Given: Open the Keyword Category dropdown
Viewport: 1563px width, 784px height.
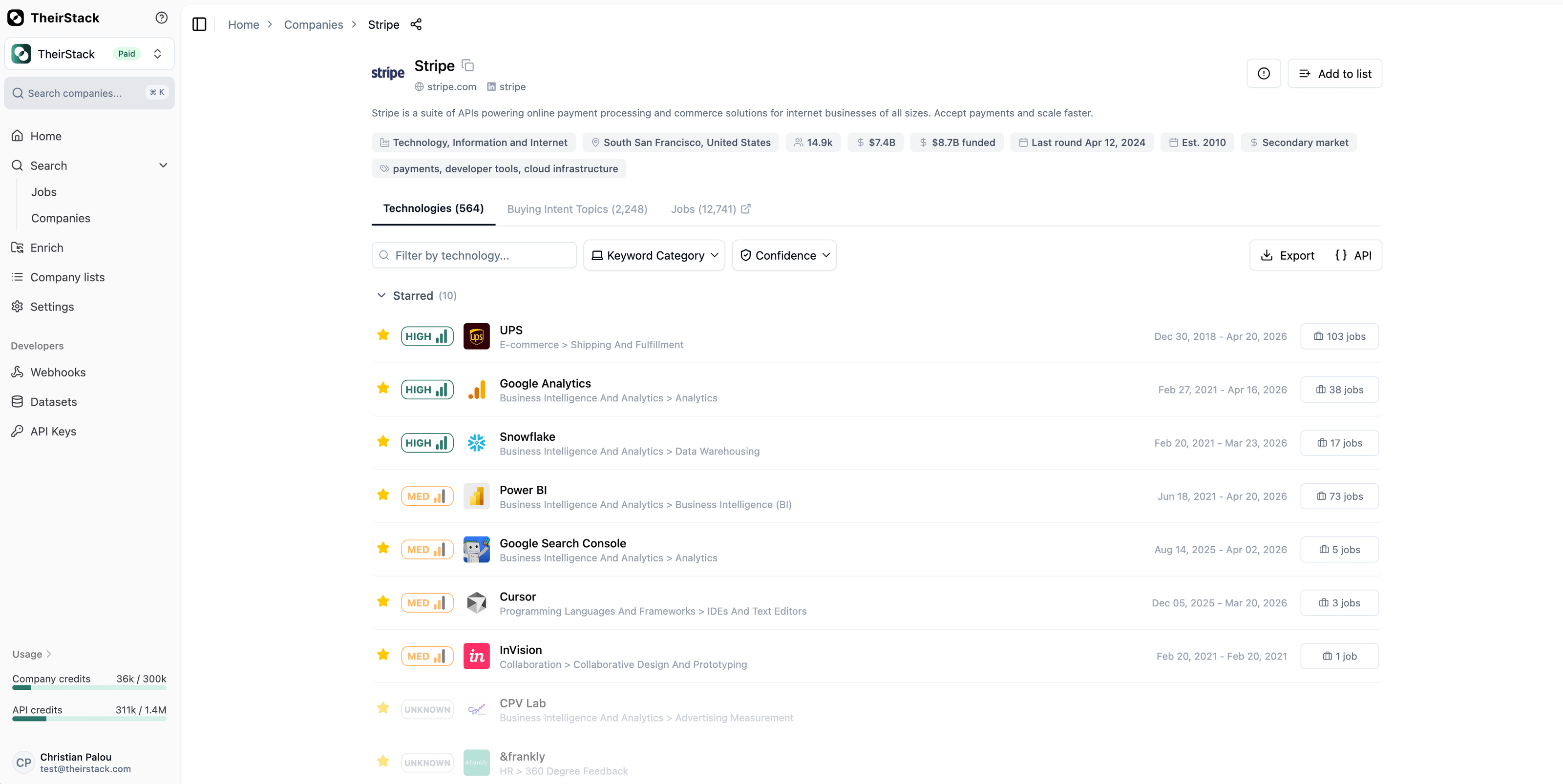Looking at the screenshot, I should [654, 255].
